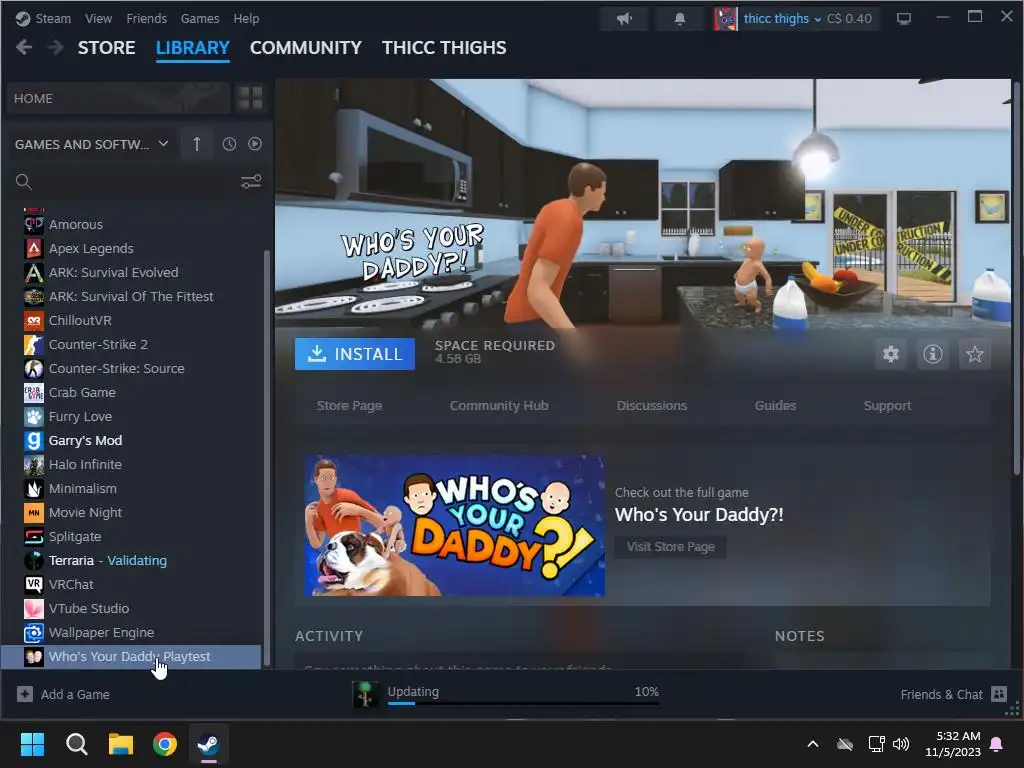Select Terraria - Validating in the list
This screenshot has width=1024, height=768.
(x=131, y=560)
